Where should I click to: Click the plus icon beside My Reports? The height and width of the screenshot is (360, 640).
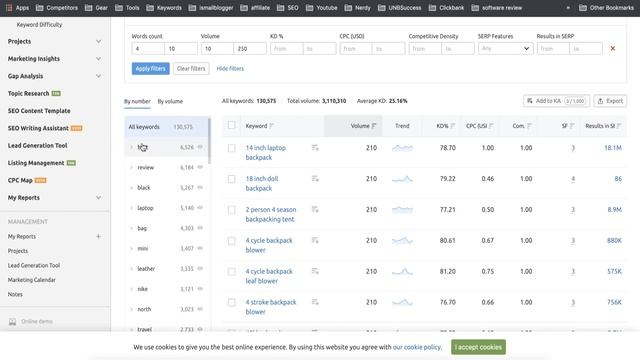[98, 236]
